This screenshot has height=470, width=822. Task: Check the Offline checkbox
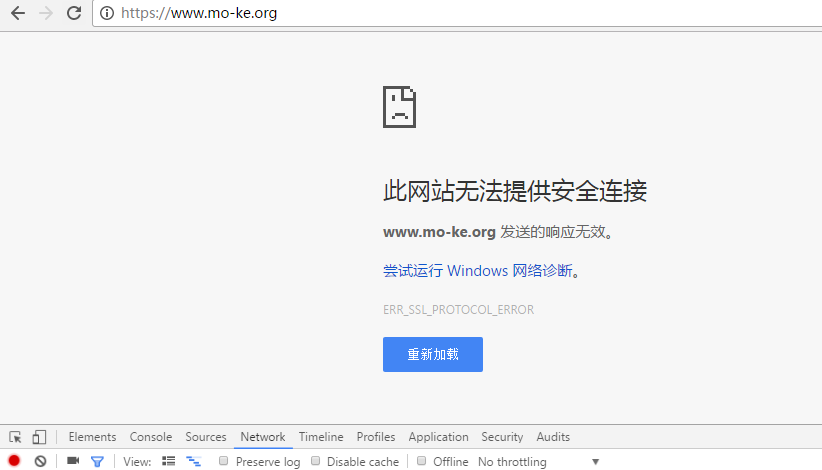click(421, 461)
